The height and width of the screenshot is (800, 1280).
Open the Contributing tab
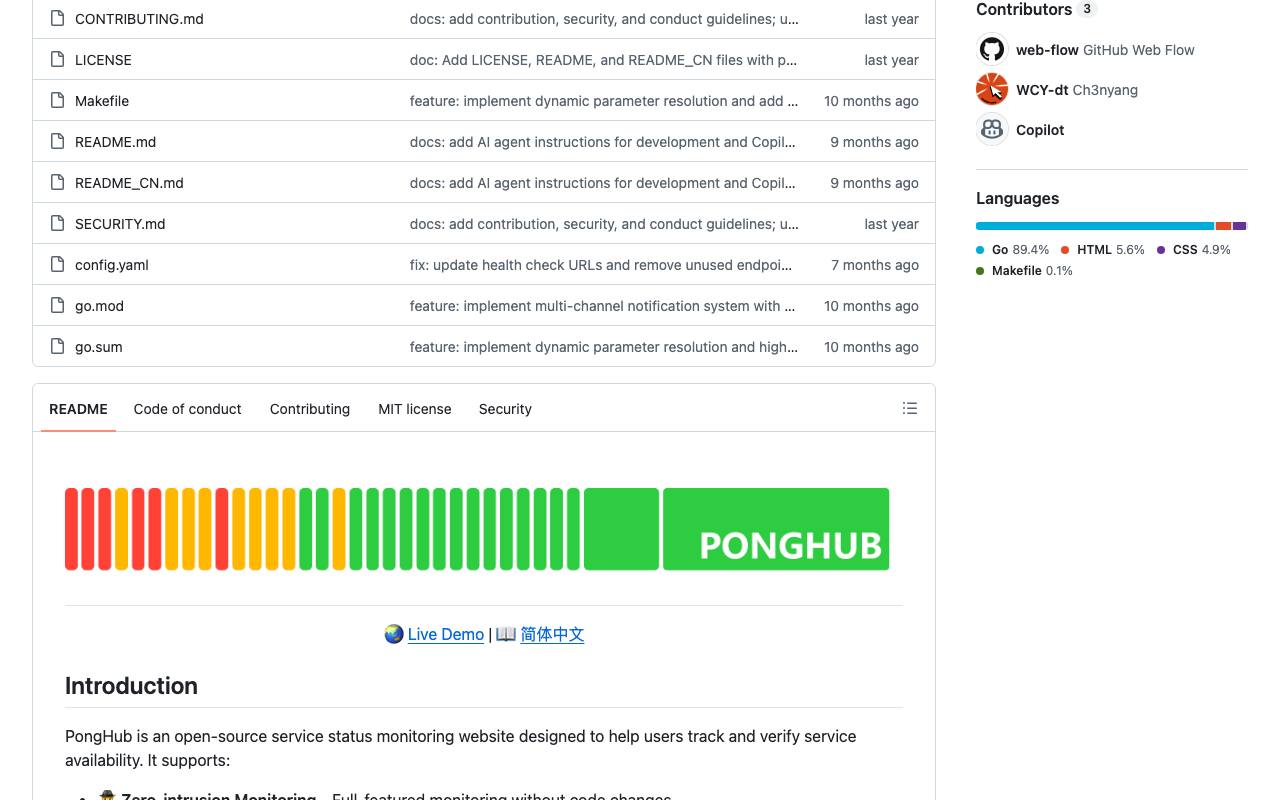pyautogui.click(x=310, y=408)
